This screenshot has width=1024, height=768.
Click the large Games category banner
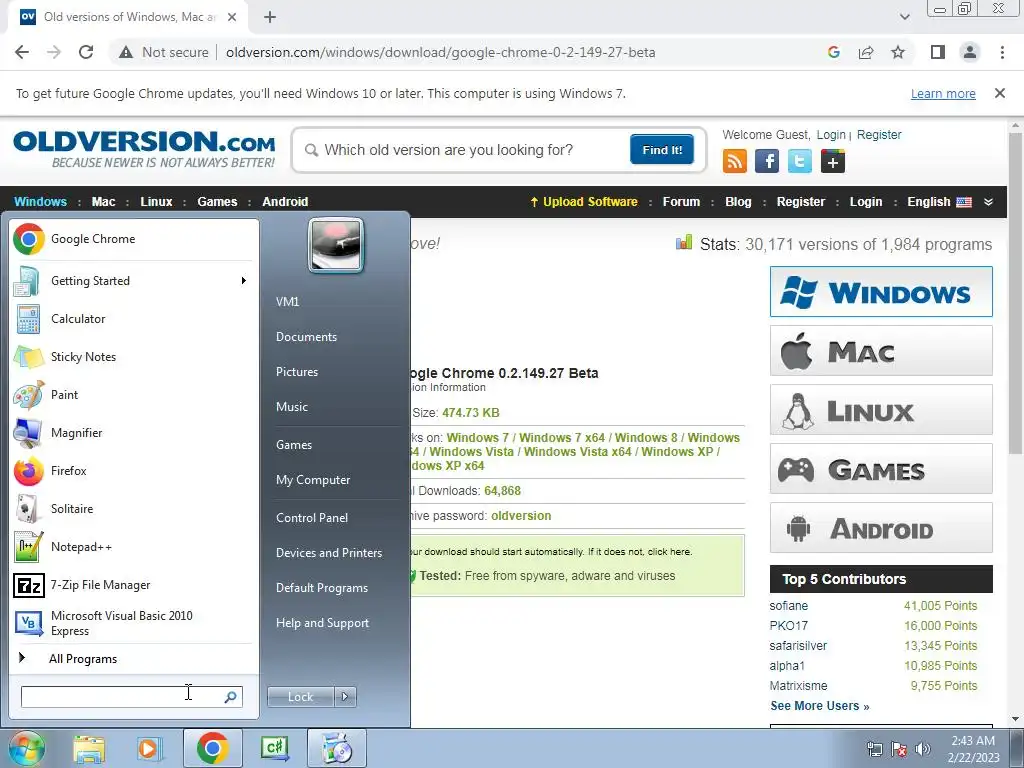(x=881, y=469)
